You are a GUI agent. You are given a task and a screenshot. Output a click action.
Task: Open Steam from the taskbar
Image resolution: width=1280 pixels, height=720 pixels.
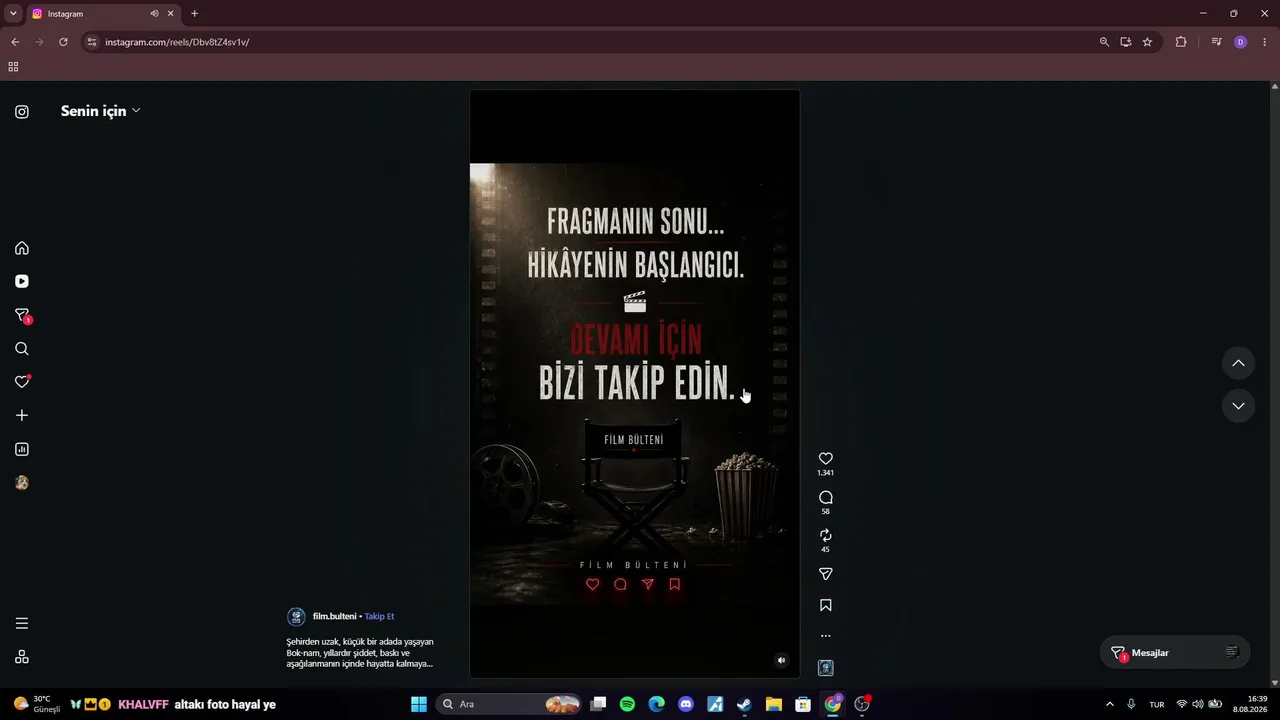744,704
